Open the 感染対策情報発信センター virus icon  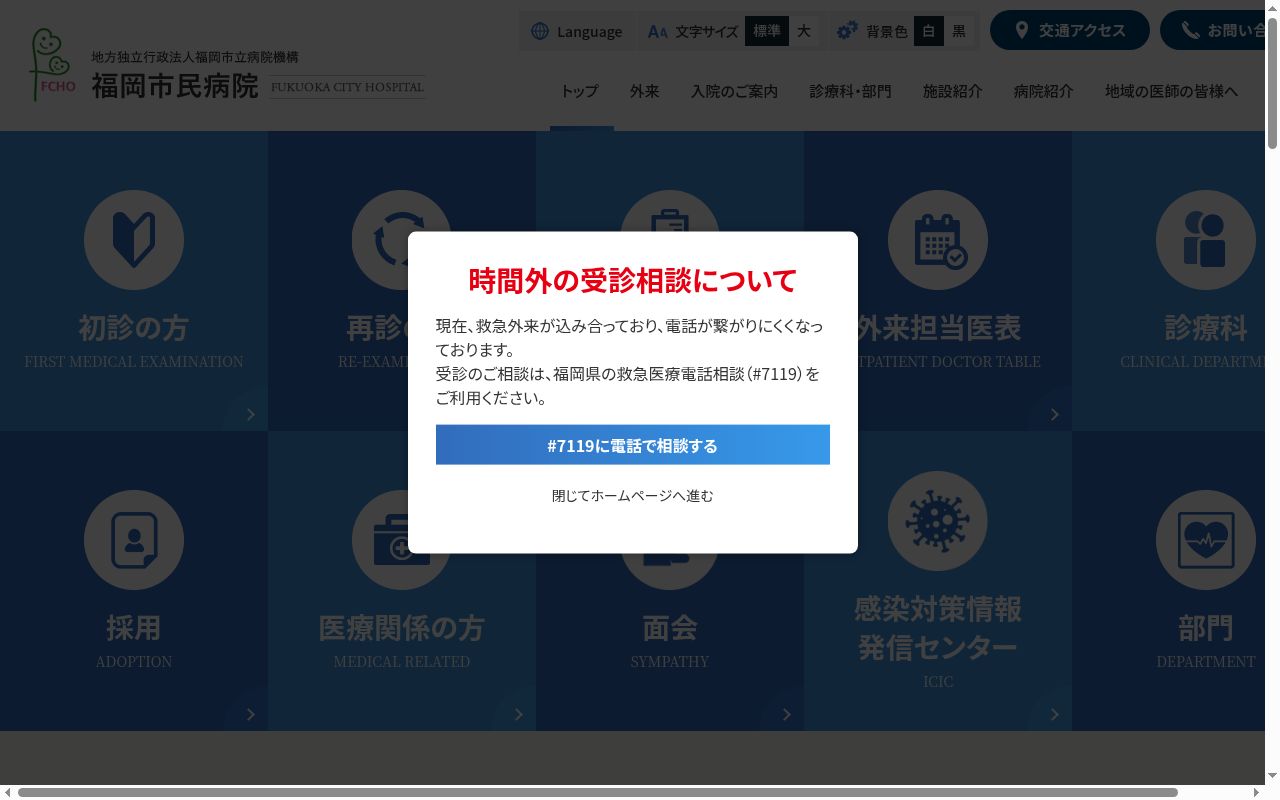click(x=938, y=521)
